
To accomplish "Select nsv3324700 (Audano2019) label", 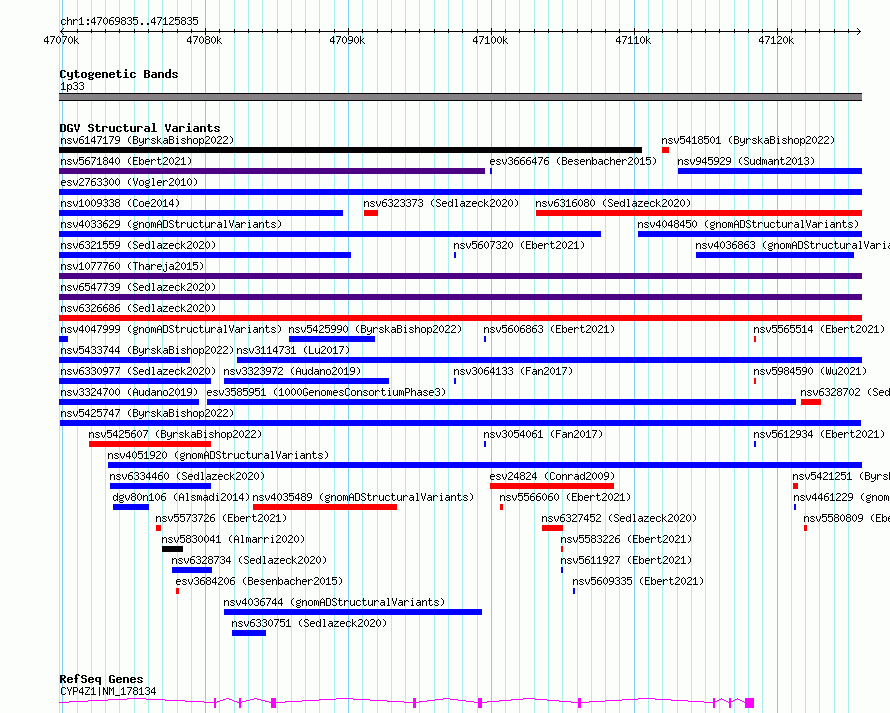I will 129,392.
